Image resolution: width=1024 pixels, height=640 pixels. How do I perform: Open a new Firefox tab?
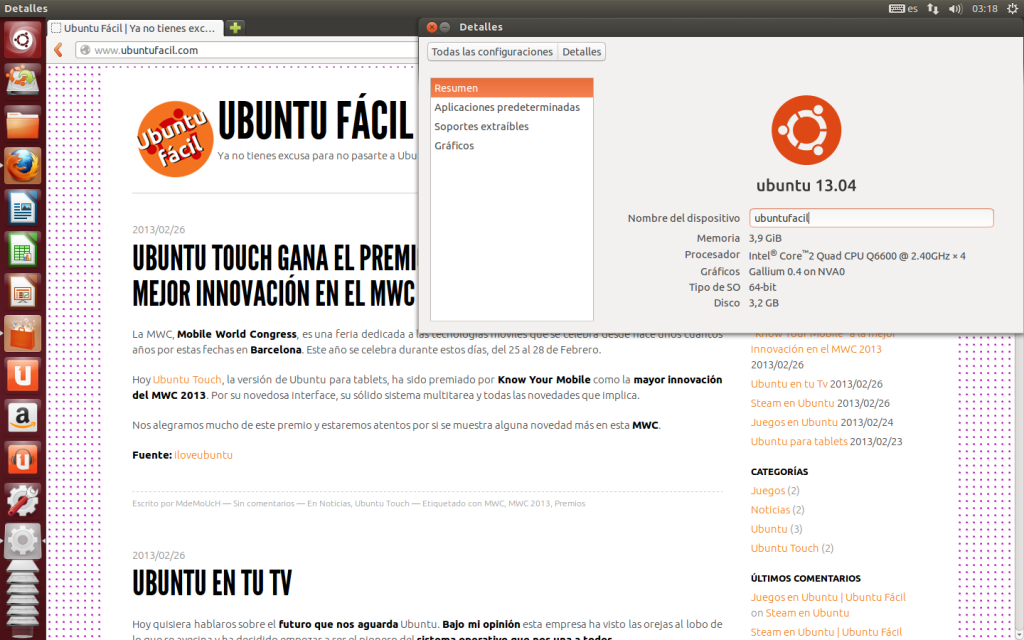[235, 27]
